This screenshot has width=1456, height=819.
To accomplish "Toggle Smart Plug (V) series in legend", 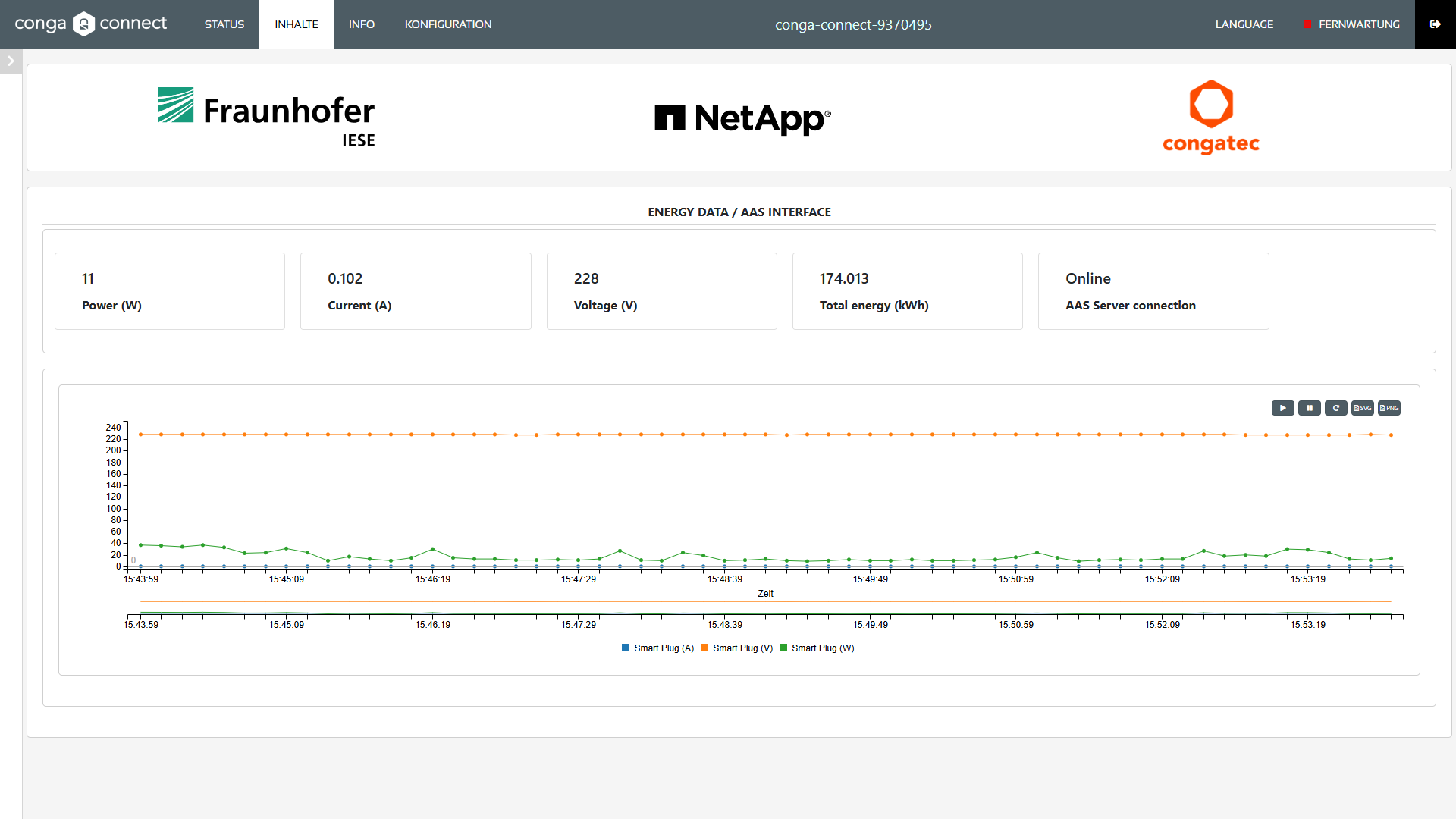I will [736, 648].
